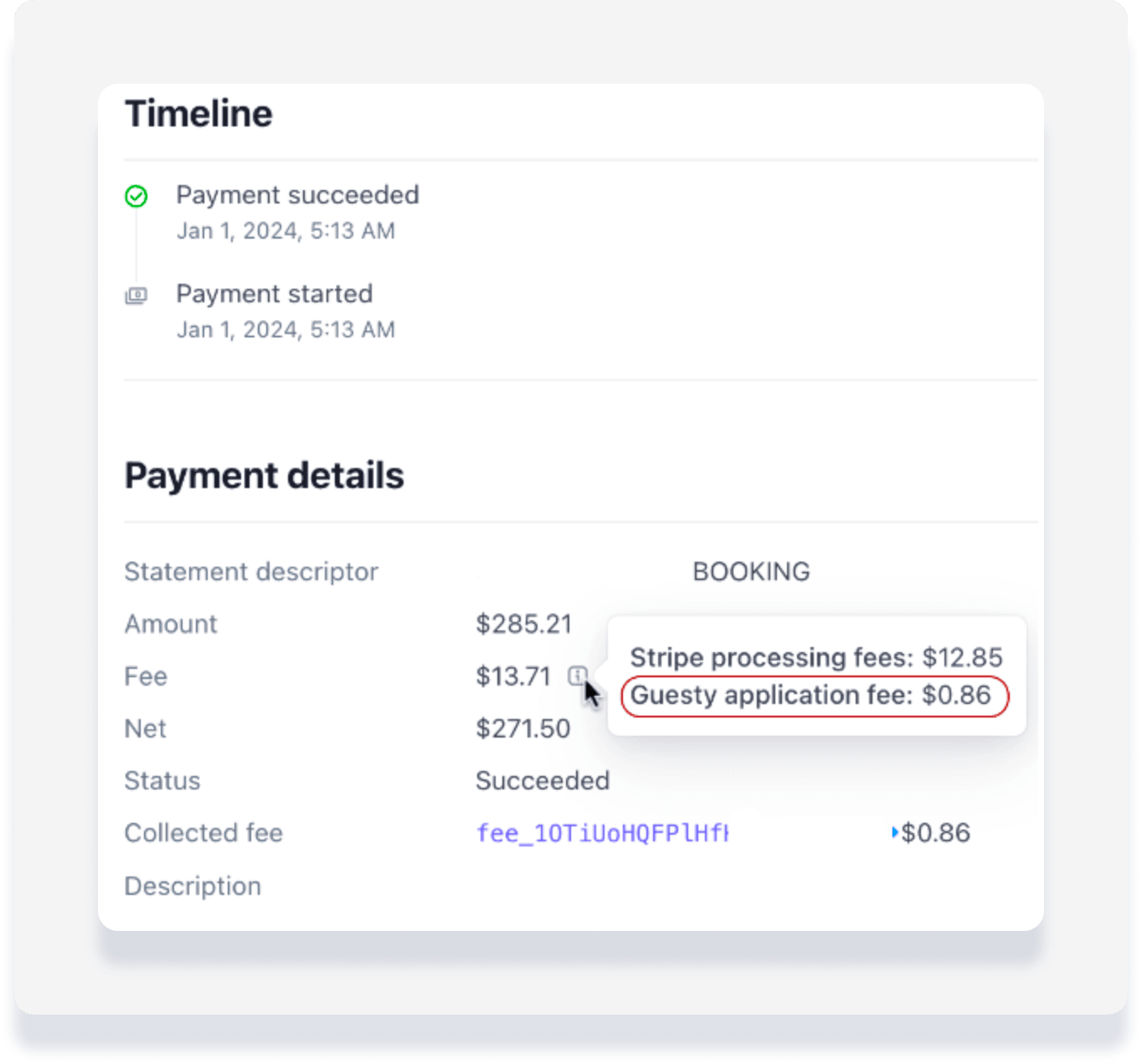
Task: Click the BOOKING statement descriptor value
Action: pos(751,572)
